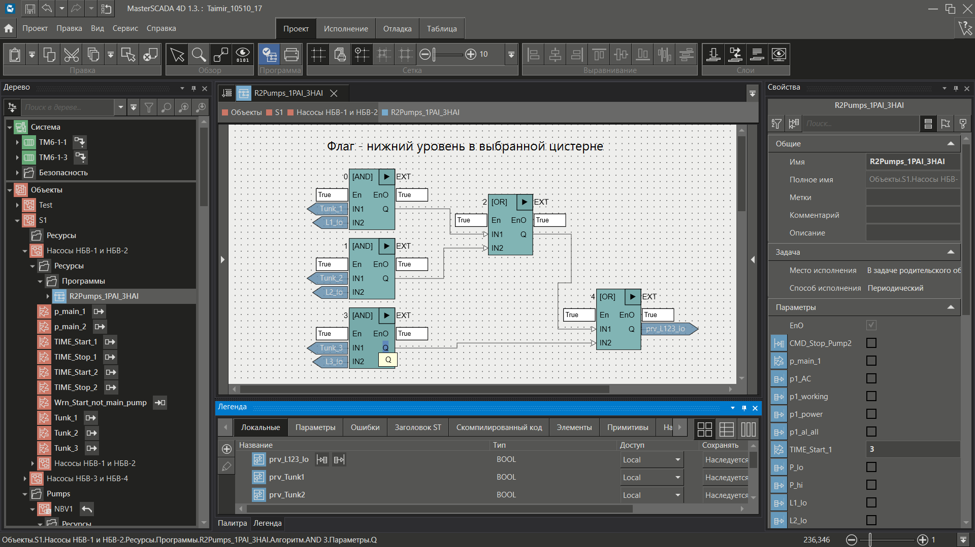
Task: Expand the Насосы НБВ-3 и НБВ-4 node
Action: tap(25, 479)
